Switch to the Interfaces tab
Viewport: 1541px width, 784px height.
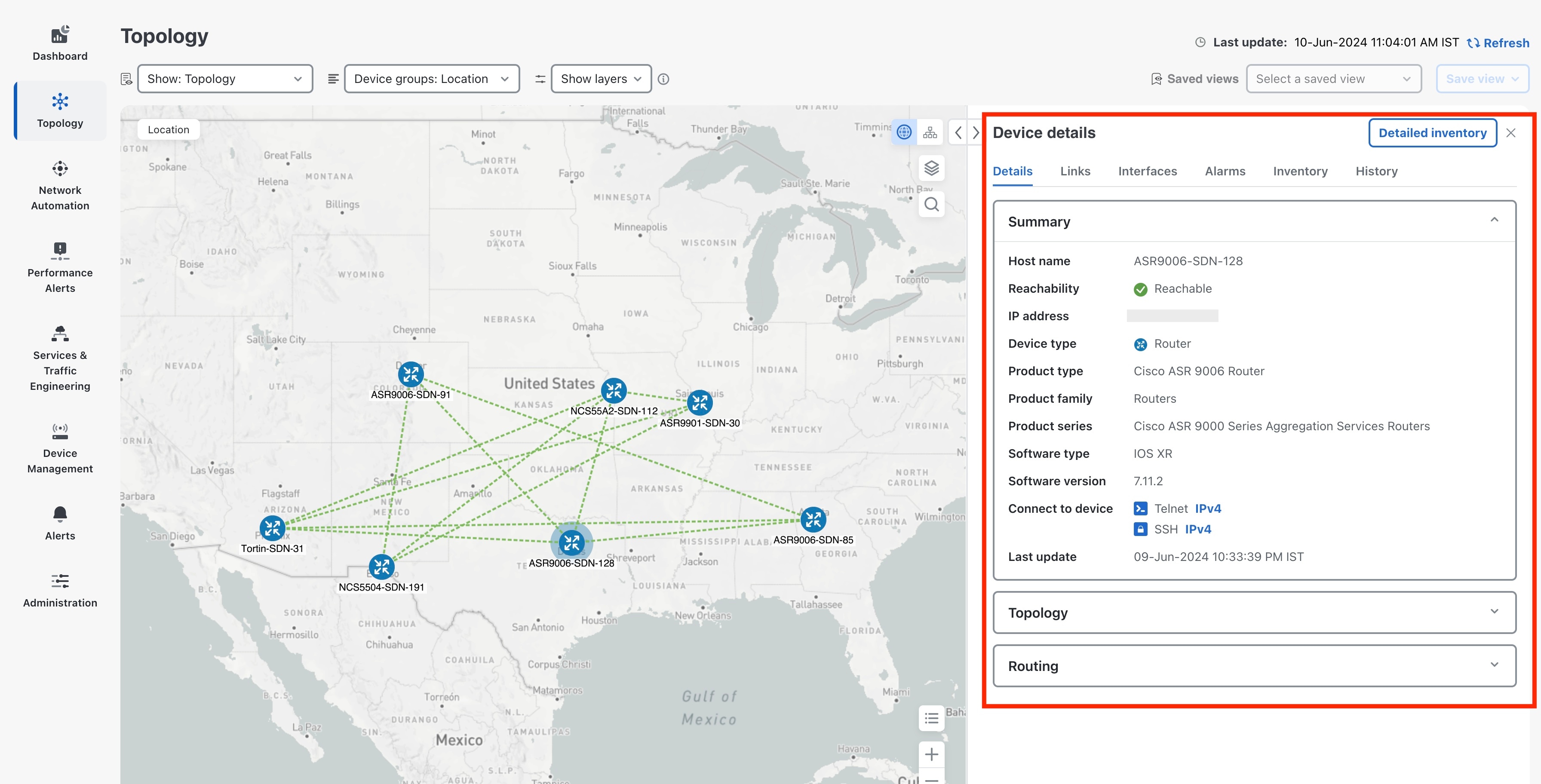click(1148, 171)
